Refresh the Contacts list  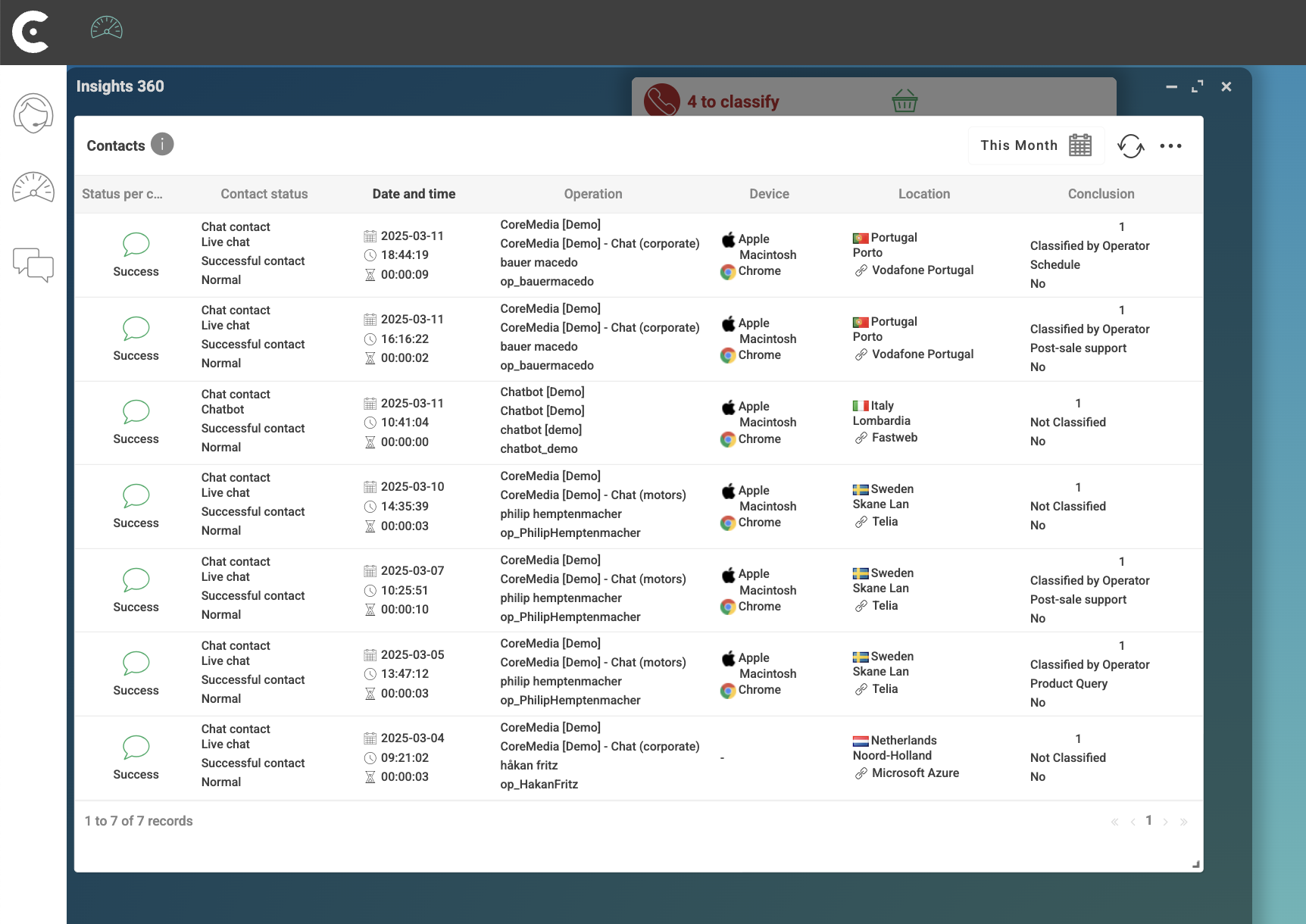[x=1131, y=145]
